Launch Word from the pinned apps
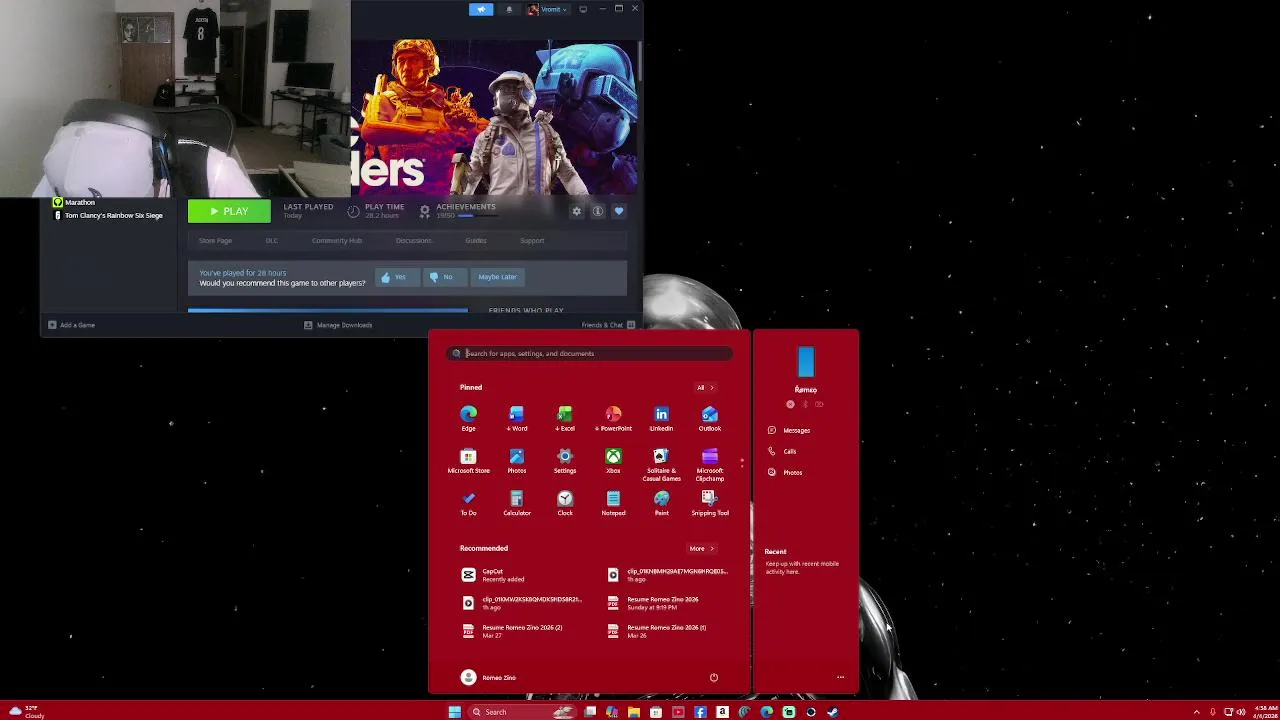The width and height of the screenshot is (1280, 720). tap(516, 418)
